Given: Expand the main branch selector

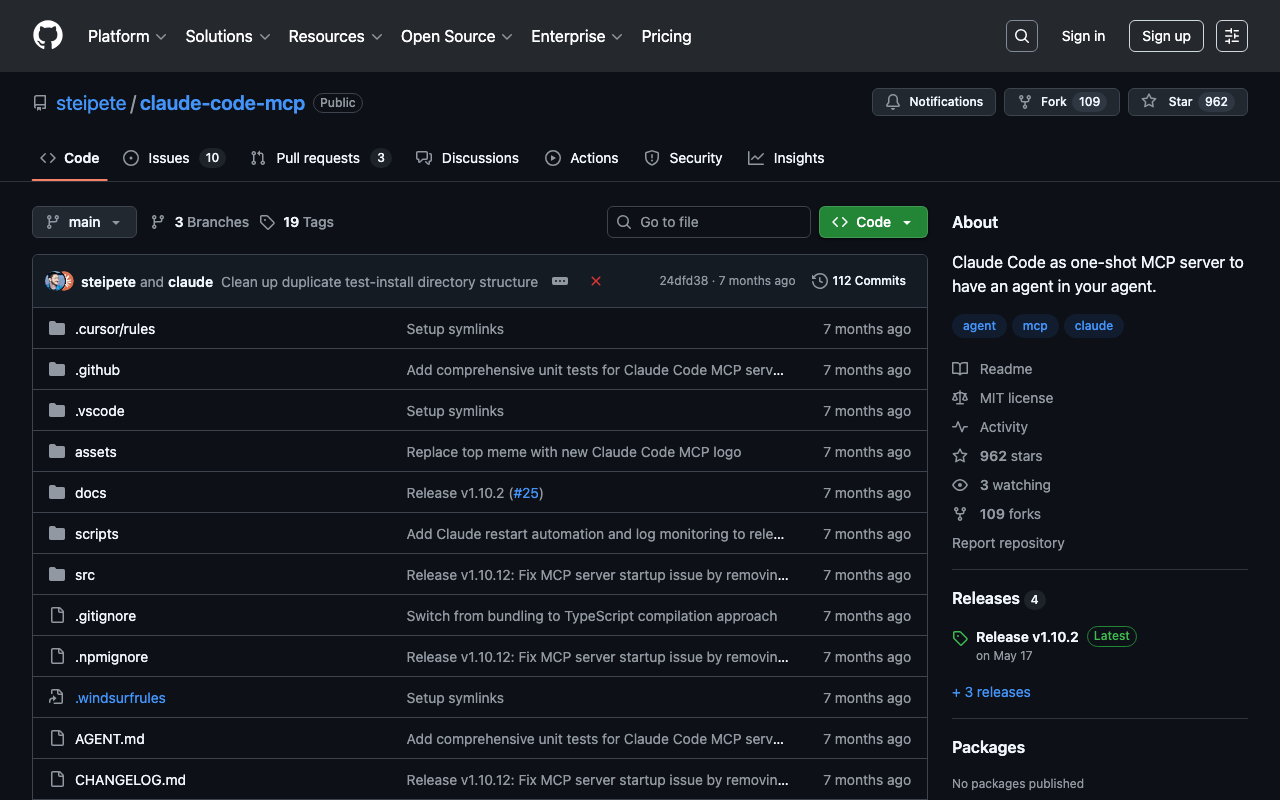Looking at the screenshot, I should coord(84,222).
